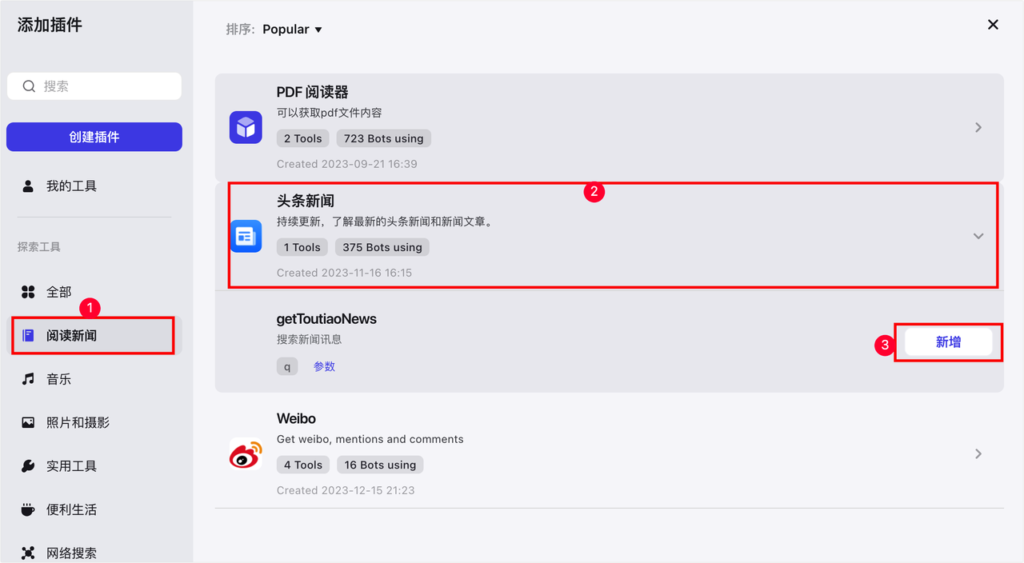The height and width of the screenshot is (563, 1024).
Task: Click the 创建插件 button
Action: point(94,137)
